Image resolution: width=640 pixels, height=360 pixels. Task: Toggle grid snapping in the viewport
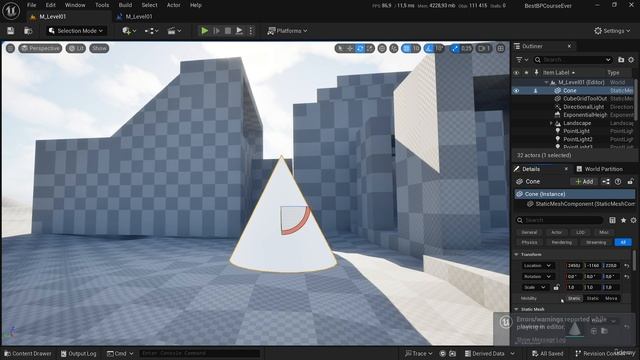[x=407, y=48]
